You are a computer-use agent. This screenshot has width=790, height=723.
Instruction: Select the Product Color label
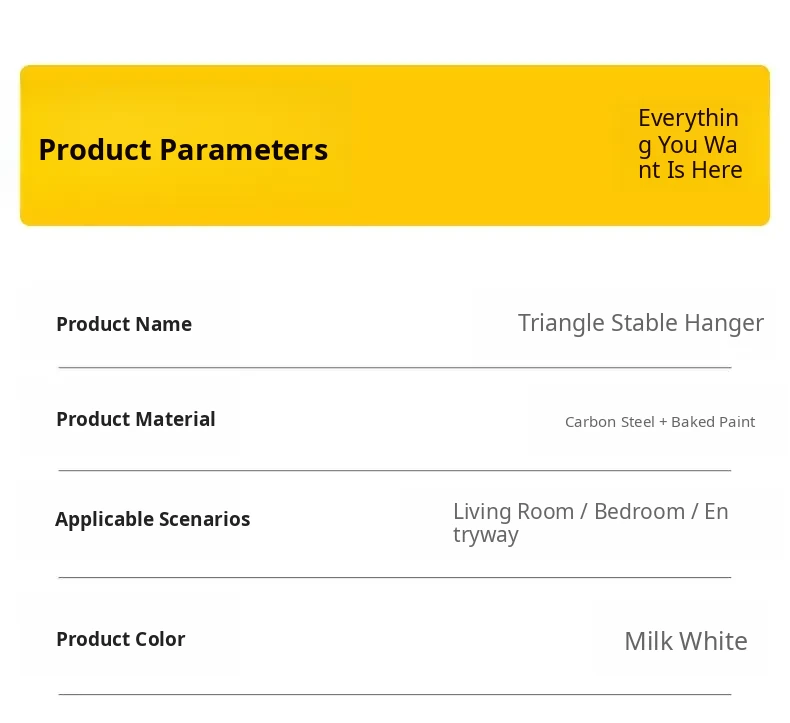click(121, 639)
